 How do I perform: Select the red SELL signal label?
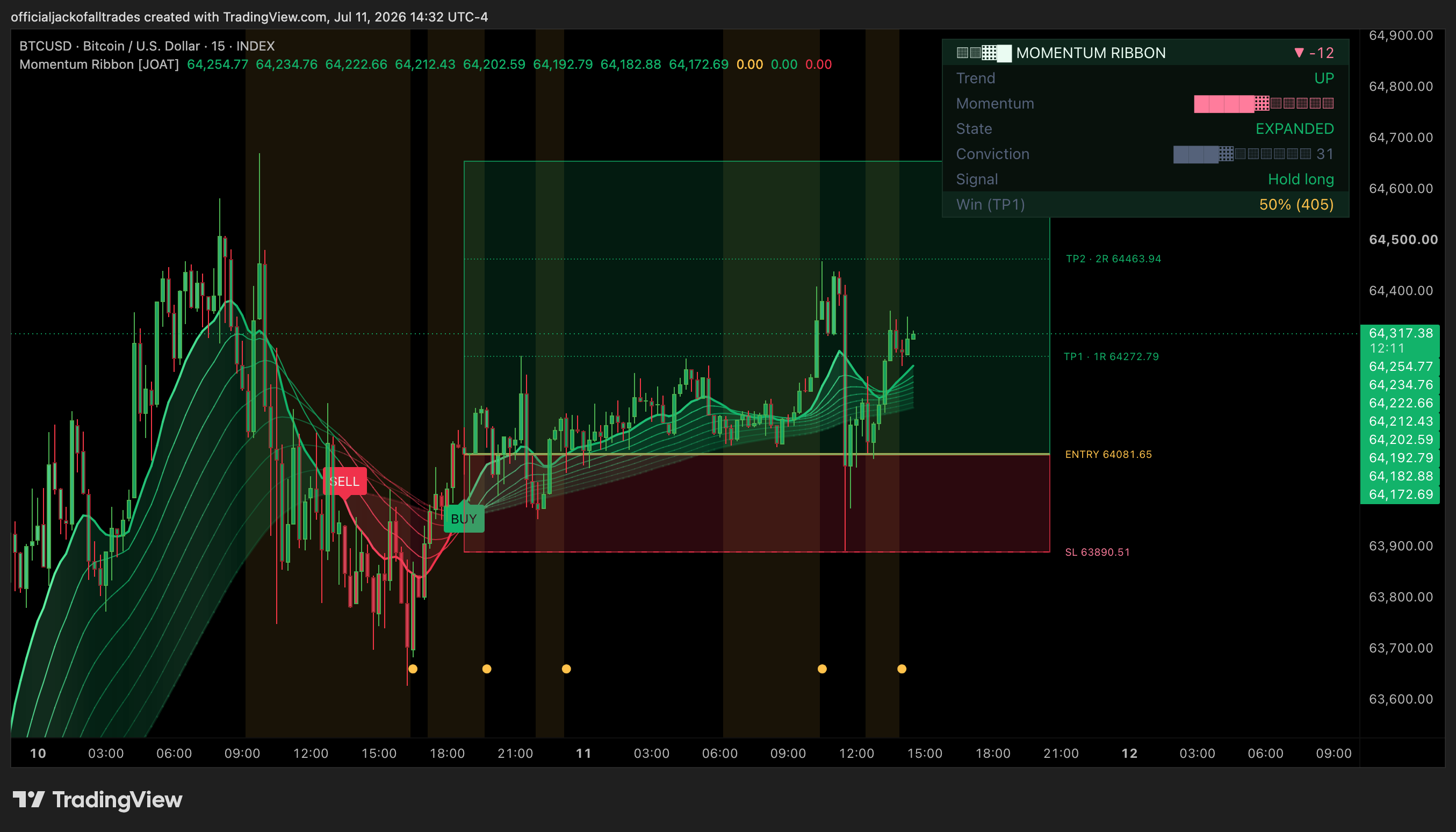344,481
